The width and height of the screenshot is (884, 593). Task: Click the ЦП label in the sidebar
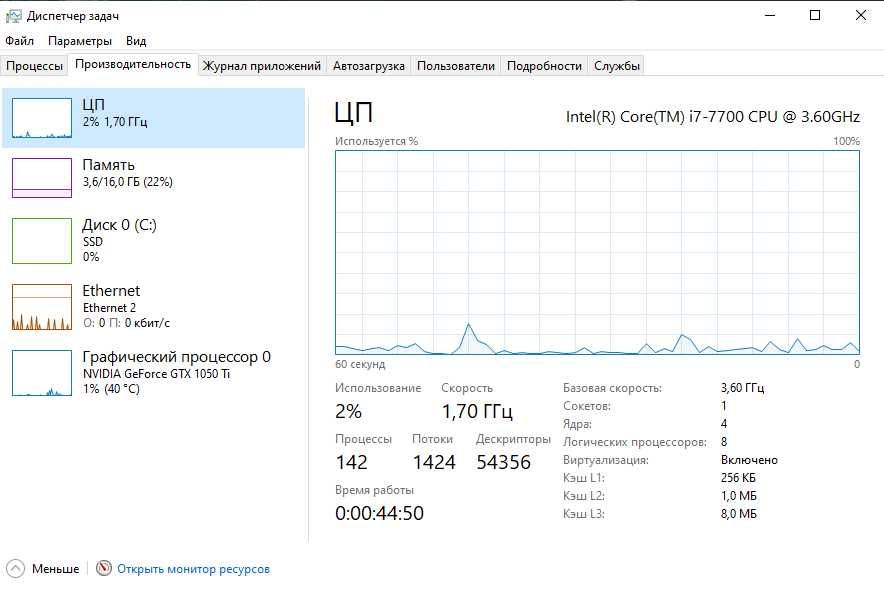[94, 105]
